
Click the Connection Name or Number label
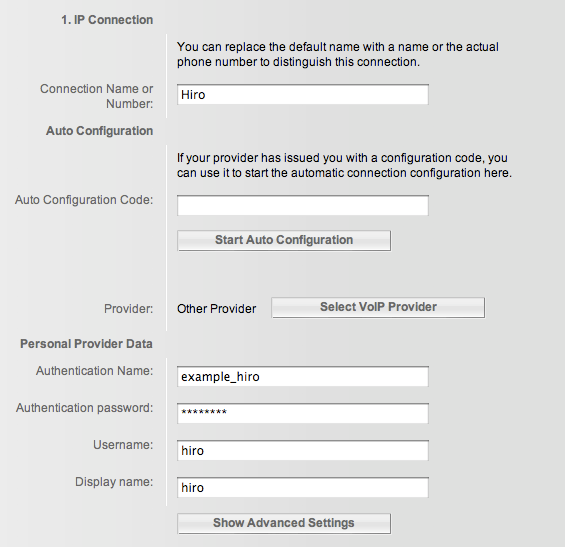(x=97, y=96)
